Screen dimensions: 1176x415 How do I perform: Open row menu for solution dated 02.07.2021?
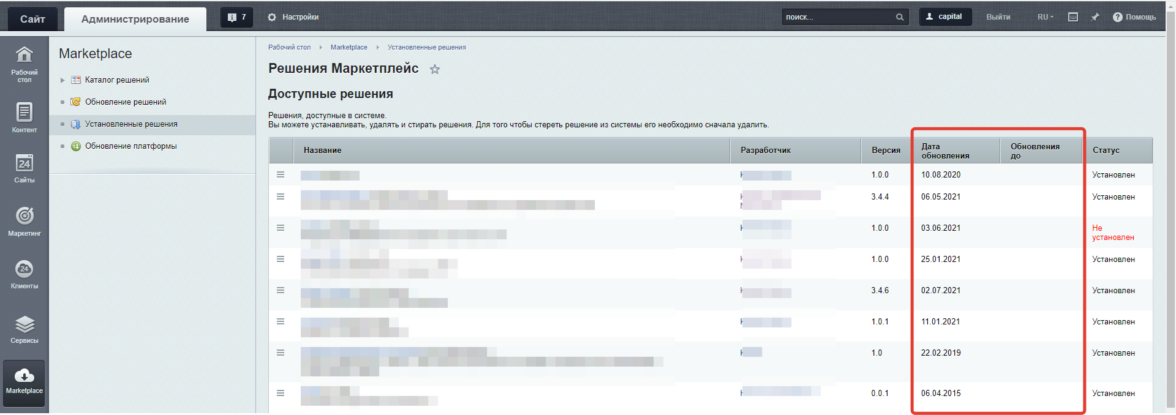click(x=280, y=290)
